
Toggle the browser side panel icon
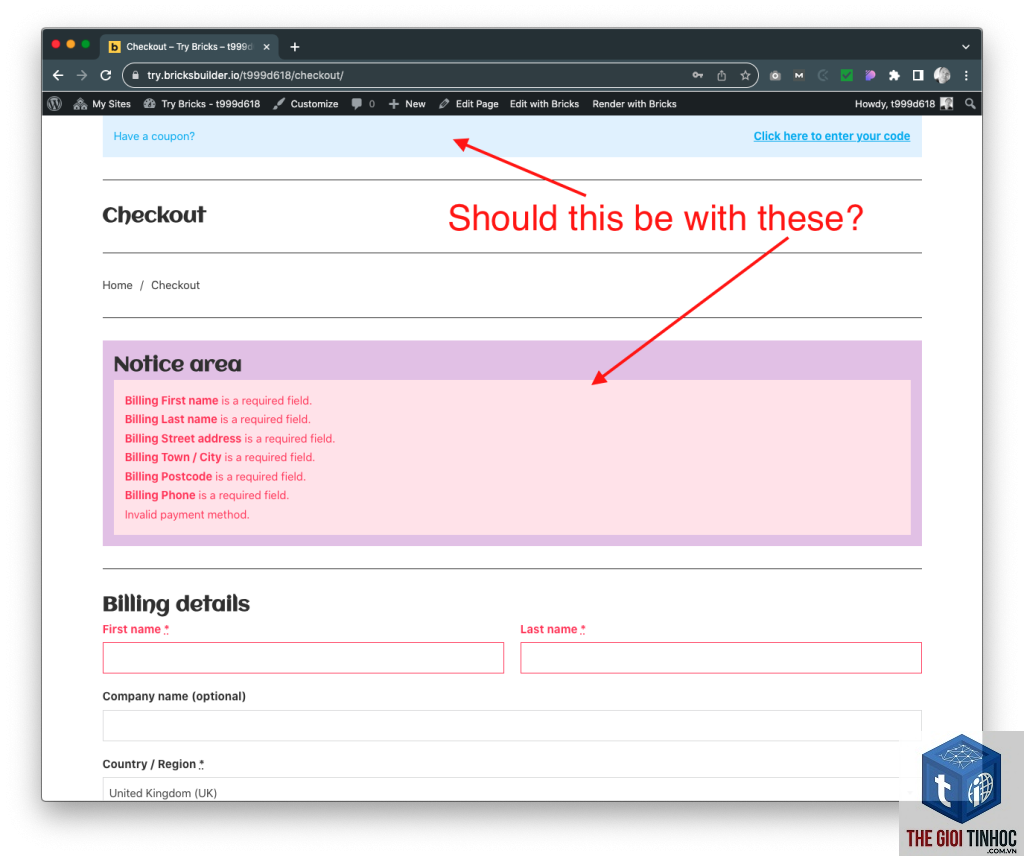918,76
